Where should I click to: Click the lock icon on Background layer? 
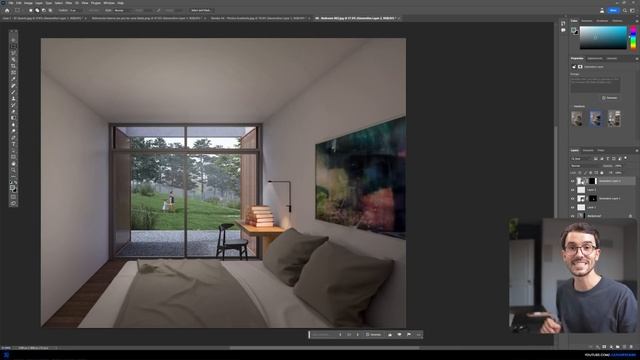pos(630,216)
